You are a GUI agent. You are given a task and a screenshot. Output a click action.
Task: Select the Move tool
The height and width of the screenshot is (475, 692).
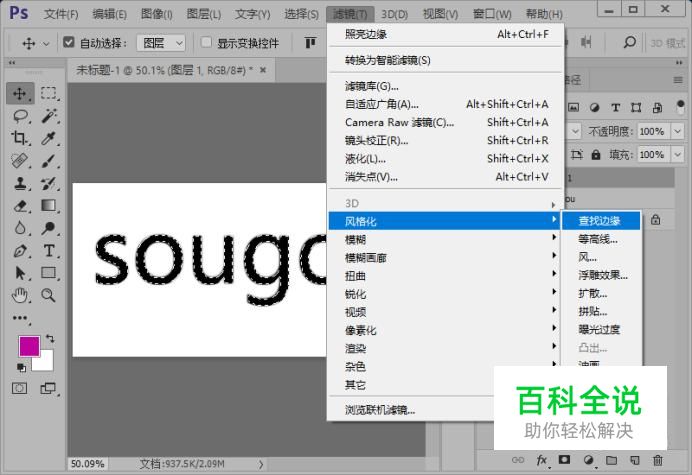(x=20, y=94)
